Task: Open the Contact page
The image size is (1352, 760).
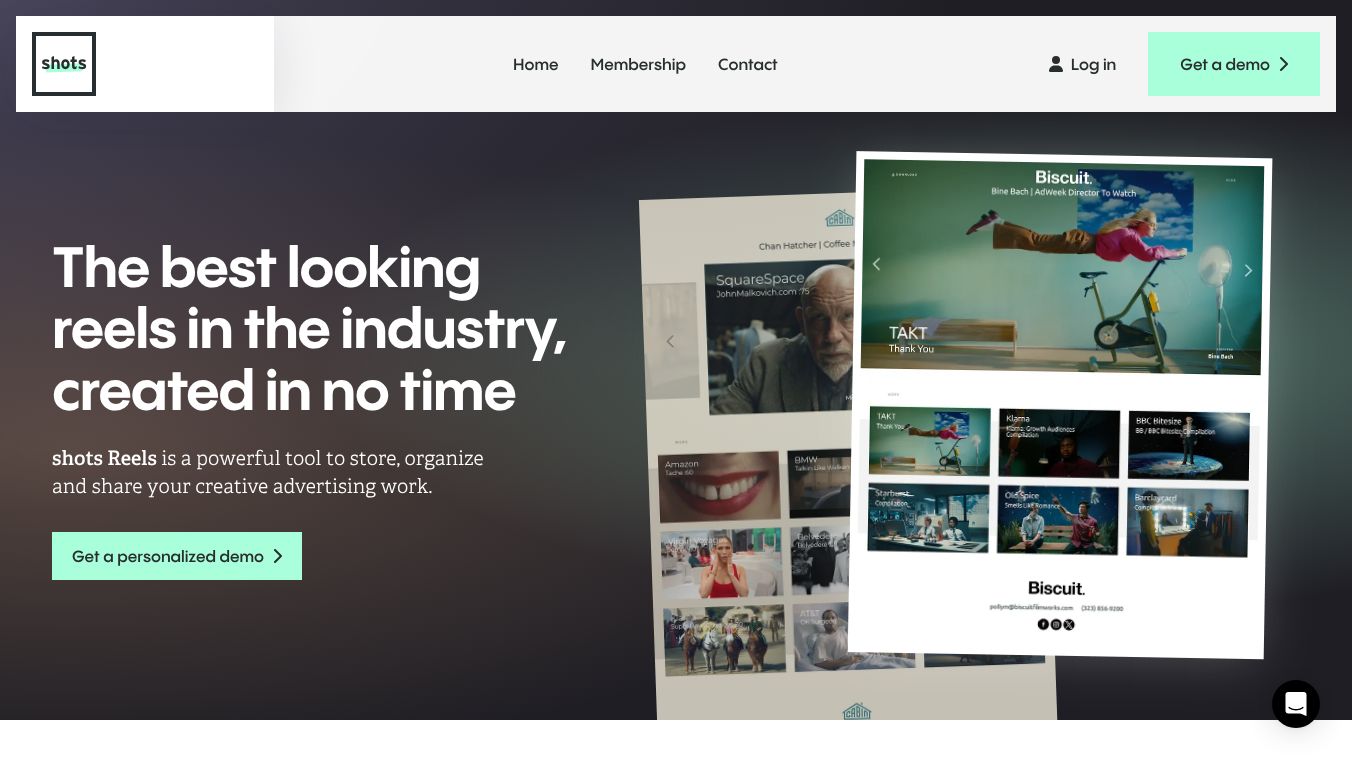Action: pos(747,64)
